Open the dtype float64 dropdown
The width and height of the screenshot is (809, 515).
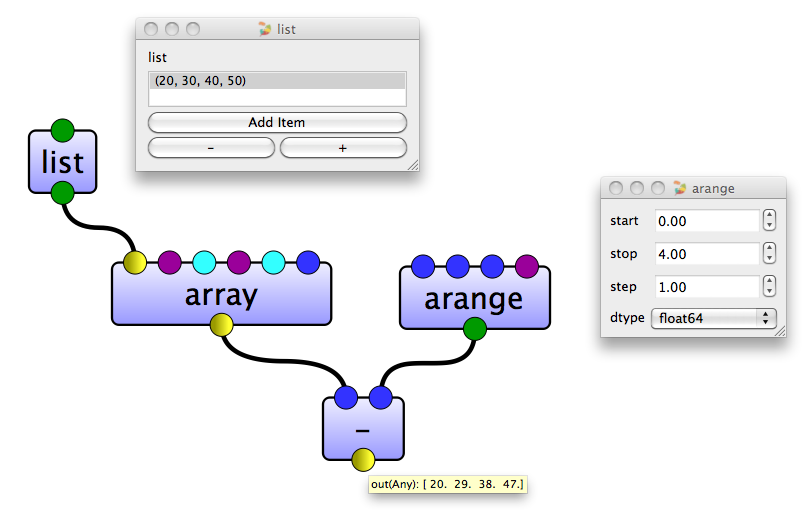click(x=714, y=318)
